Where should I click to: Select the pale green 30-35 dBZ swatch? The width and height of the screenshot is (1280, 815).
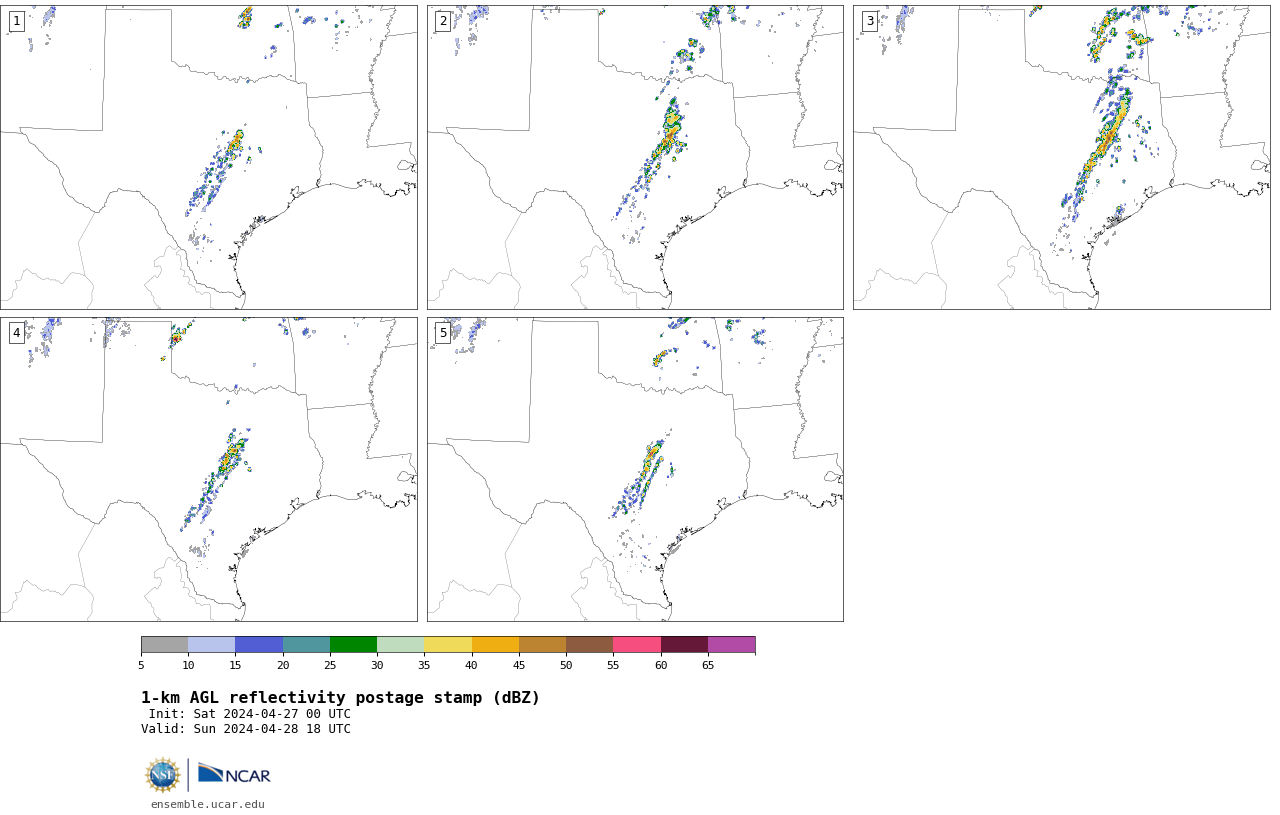[x=400, y=644]
